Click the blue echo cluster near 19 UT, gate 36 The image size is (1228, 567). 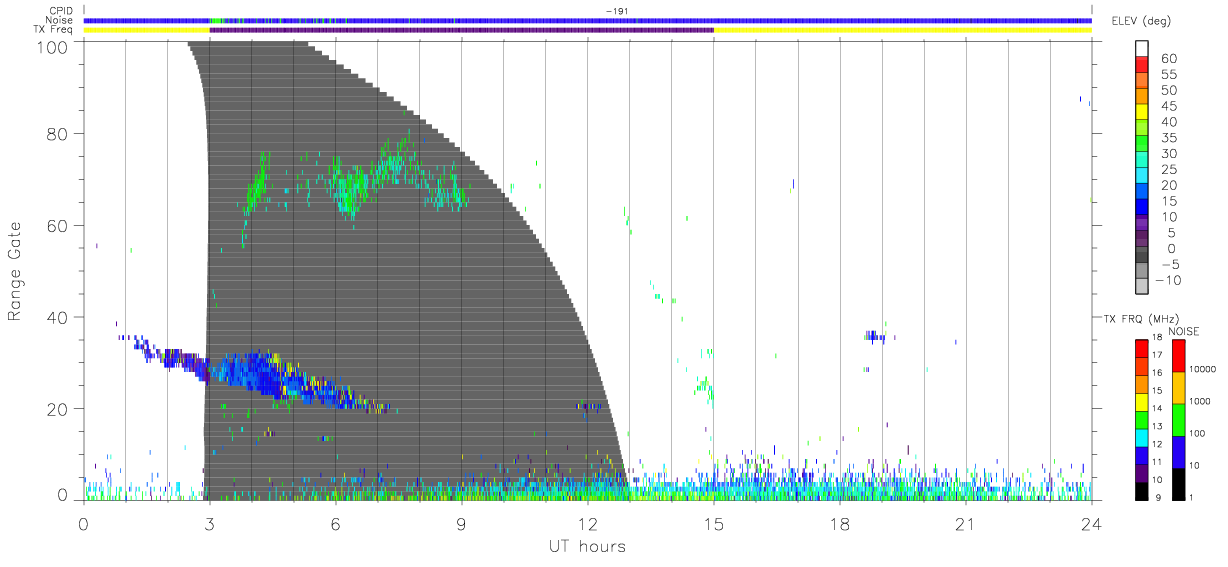(875, 336)
